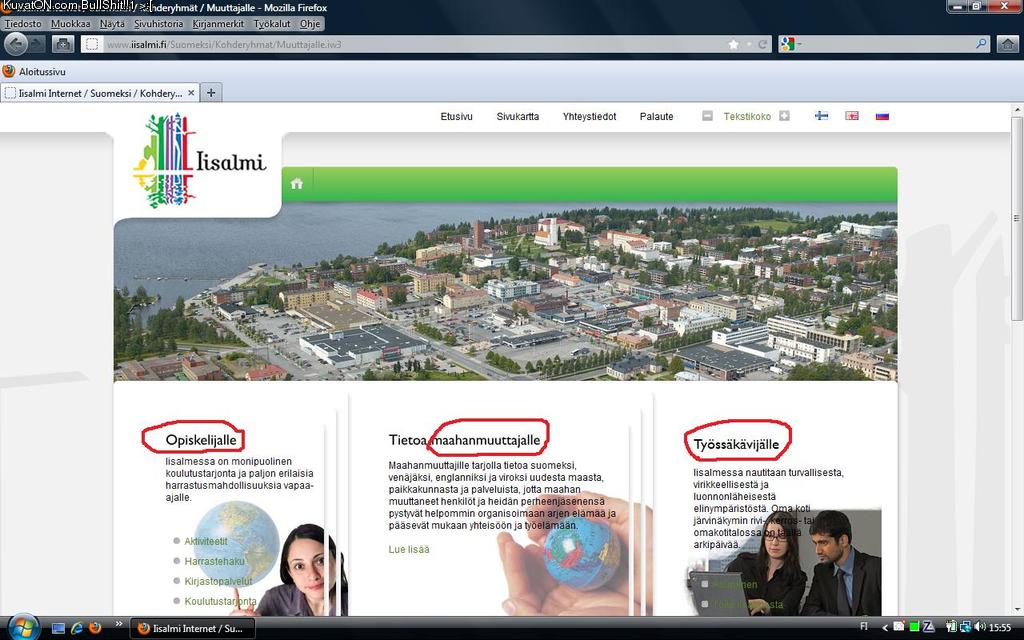
Task: Open the Työkalut menu
Action: point(273,23)
